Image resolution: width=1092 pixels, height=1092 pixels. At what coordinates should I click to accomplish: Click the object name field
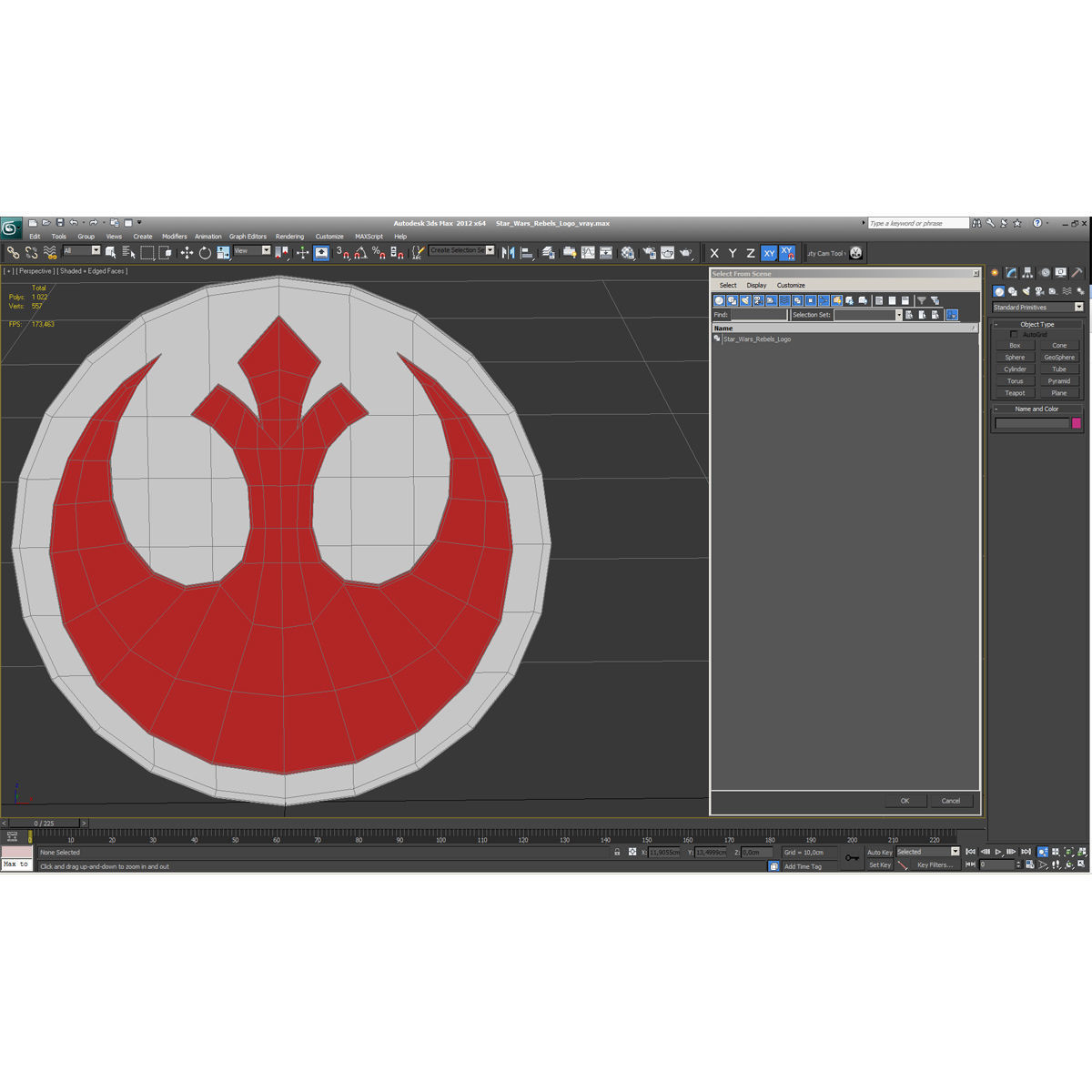(x=1032, y=423)
